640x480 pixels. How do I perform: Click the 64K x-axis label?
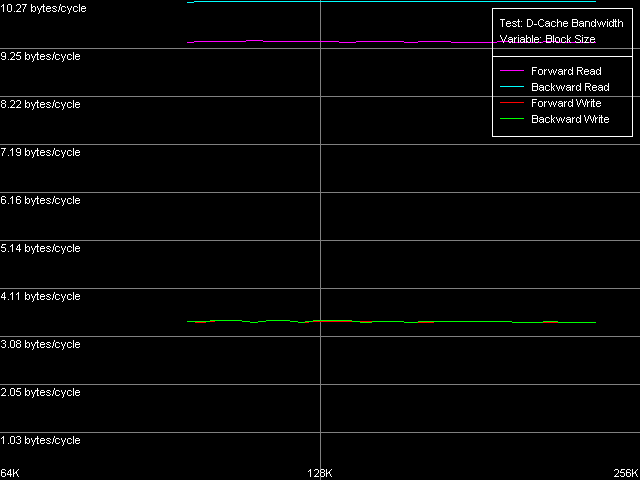click(x=10, y=473)
